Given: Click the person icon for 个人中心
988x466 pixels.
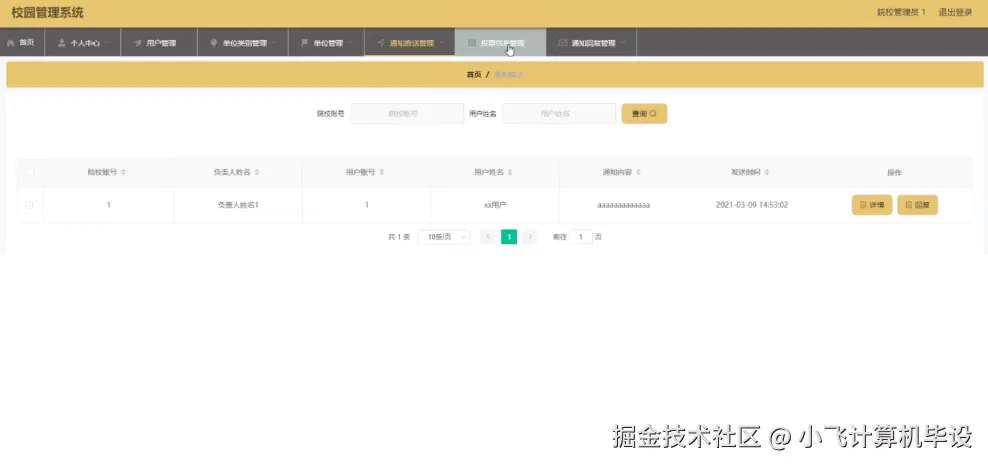Looking at the screenshot, I should [x=62, y=43].
